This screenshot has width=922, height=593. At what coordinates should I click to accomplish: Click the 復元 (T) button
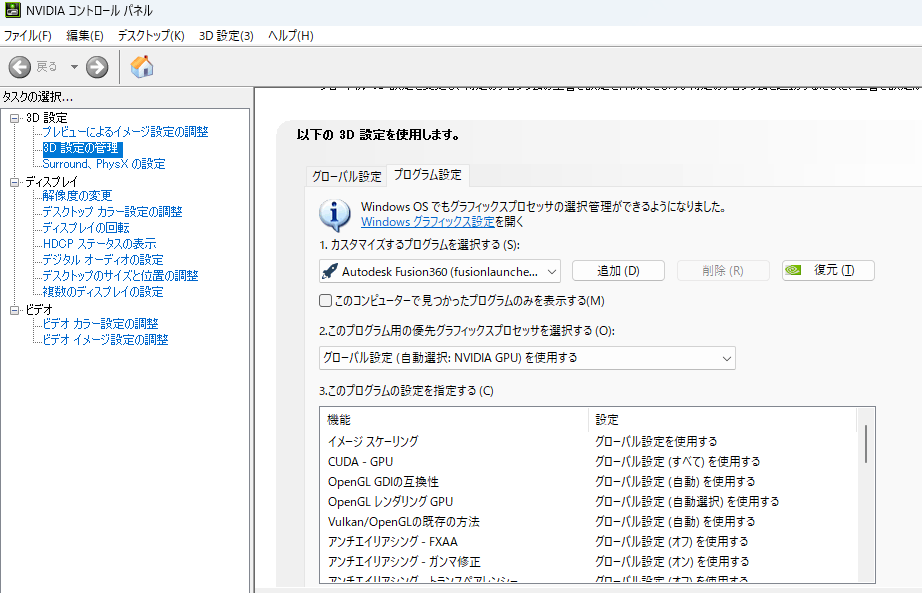(828, 270)
